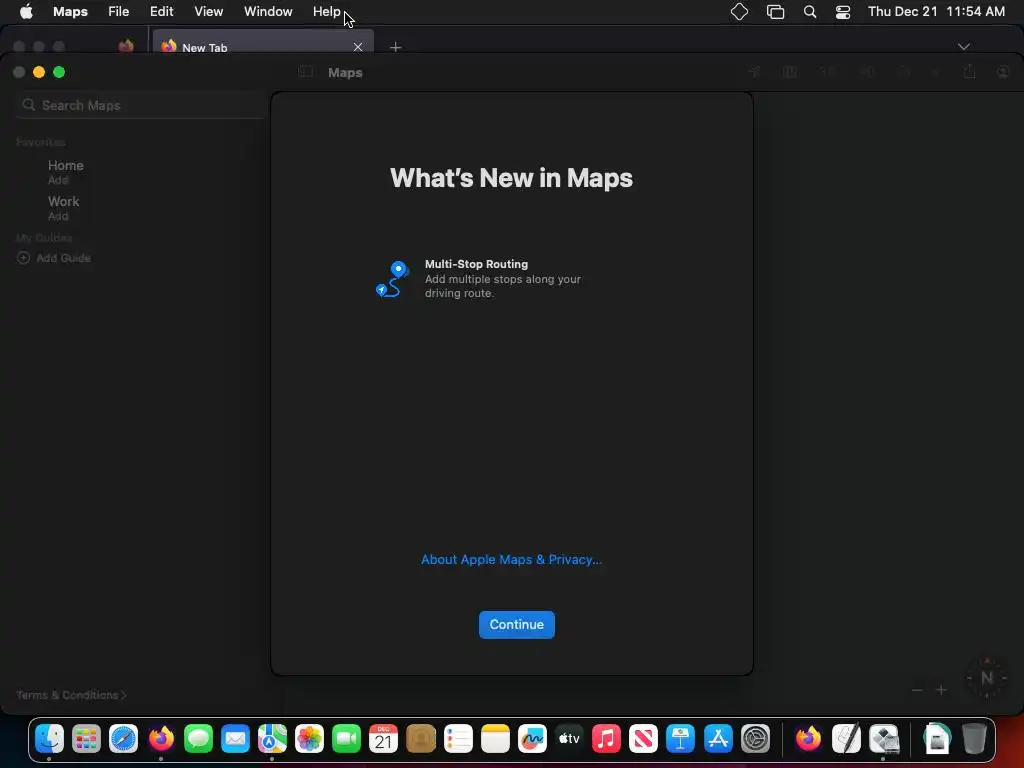Click Add Guide plus icon
The height and width of the screenshot is (768, 1024).
(23, 258)
